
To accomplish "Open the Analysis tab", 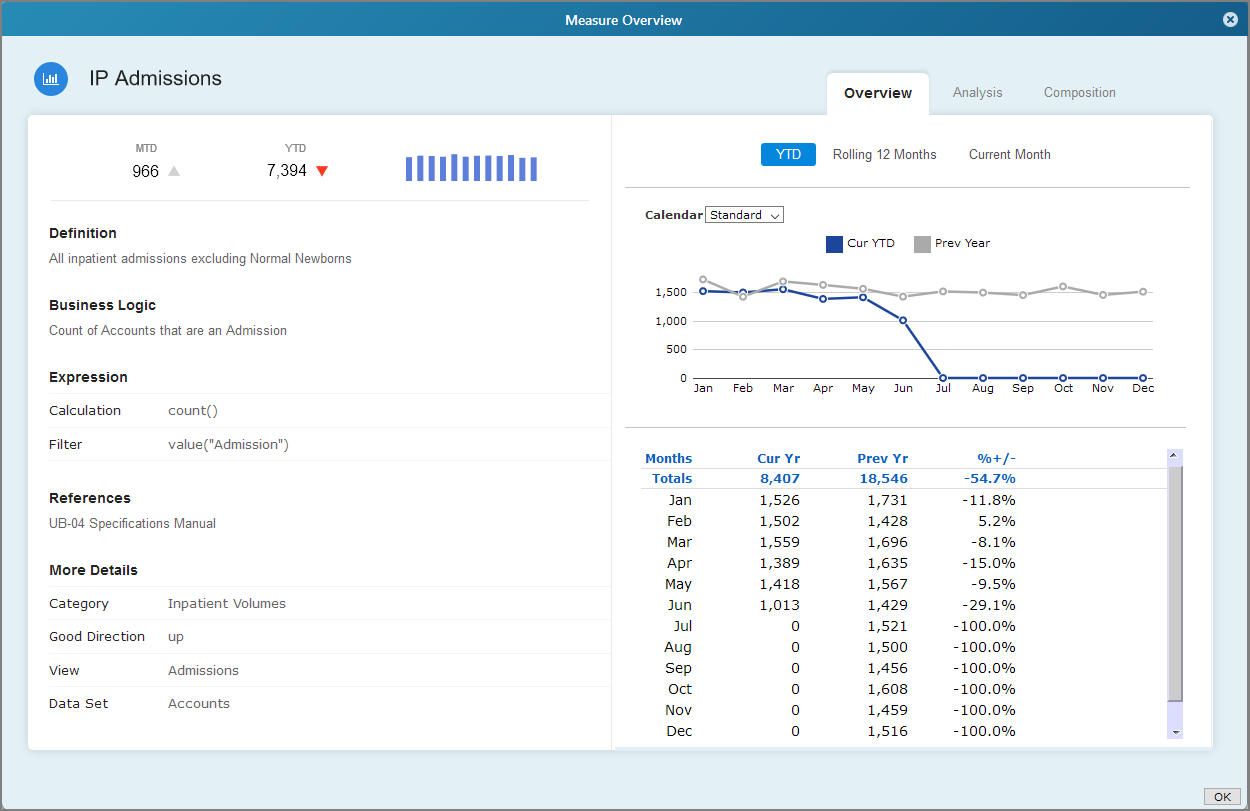I will coord(977,92).
